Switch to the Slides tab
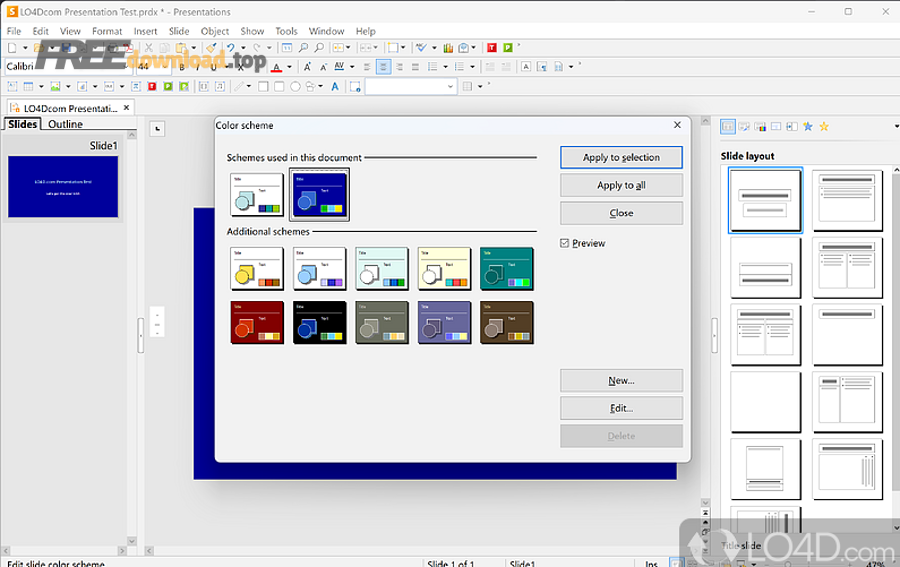900x567 pixels. pos(22,124)
